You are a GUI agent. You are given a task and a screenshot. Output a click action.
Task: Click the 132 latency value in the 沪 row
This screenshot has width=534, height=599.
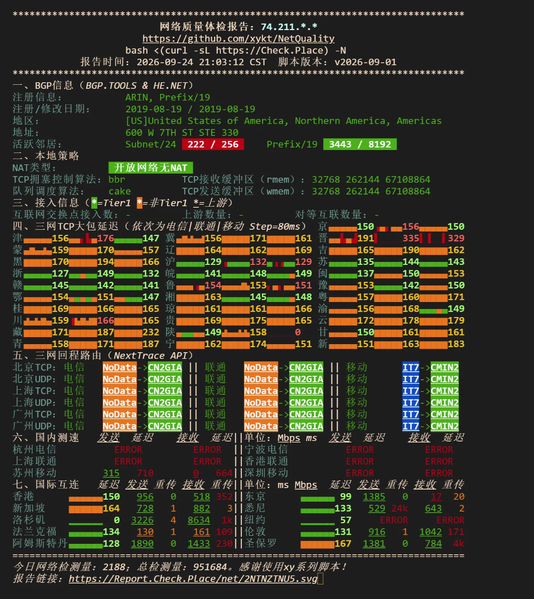[x=258, y=262]
